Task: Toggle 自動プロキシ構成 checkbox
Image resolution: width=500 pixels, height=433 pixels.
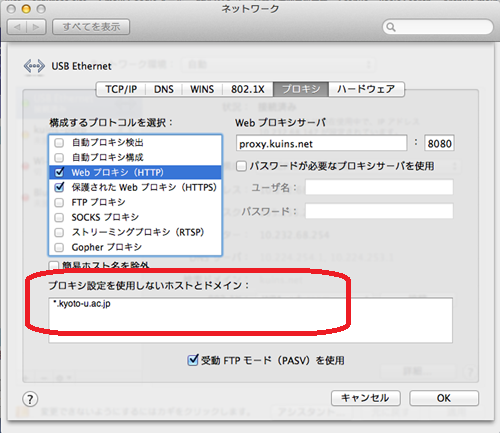Action: 59,157
